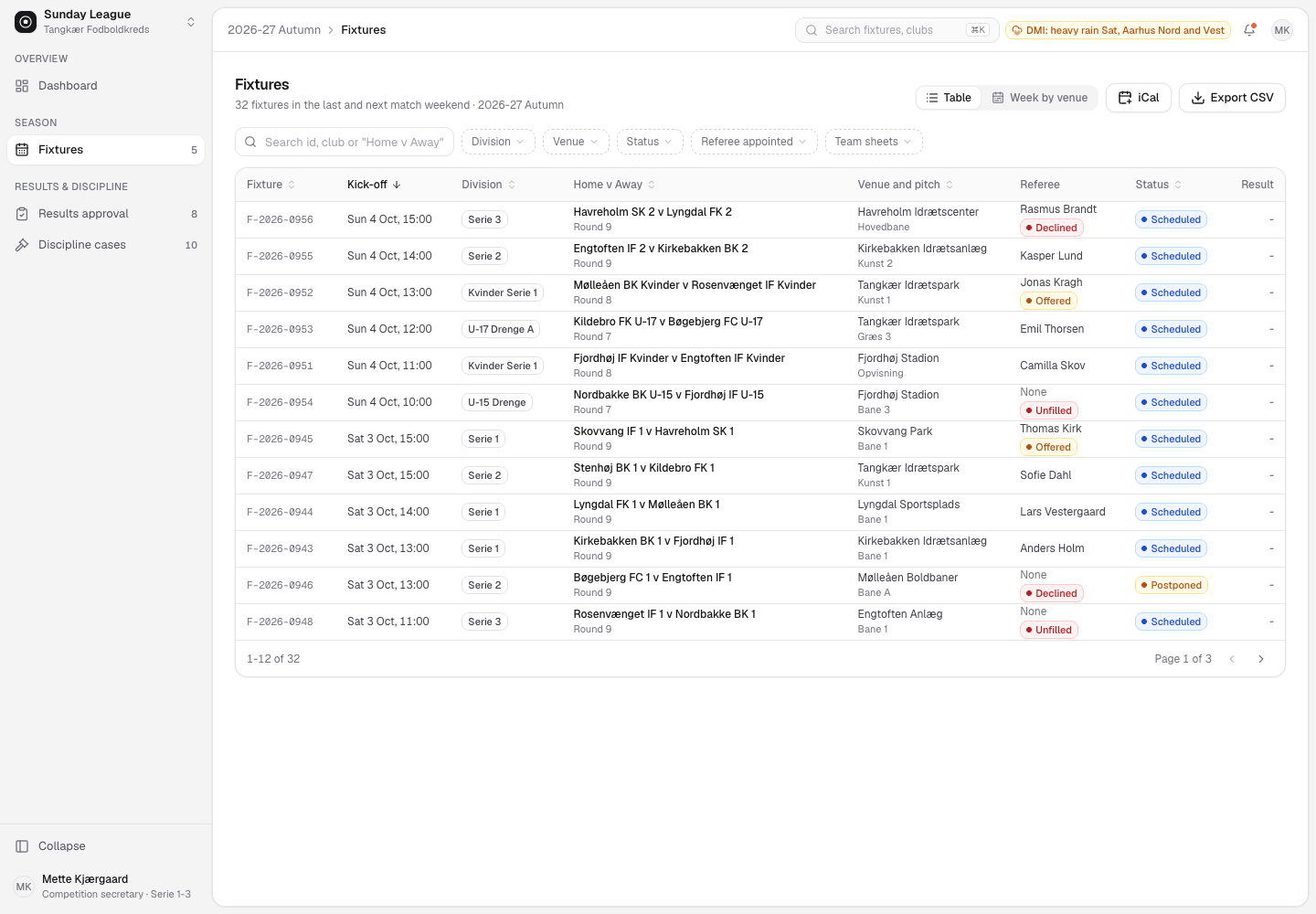The width and height of the screenshot is (1316, 914).
Task: Click Stenhøj BK 1 v Kildebro FK 1
Action: pos(644,468)
